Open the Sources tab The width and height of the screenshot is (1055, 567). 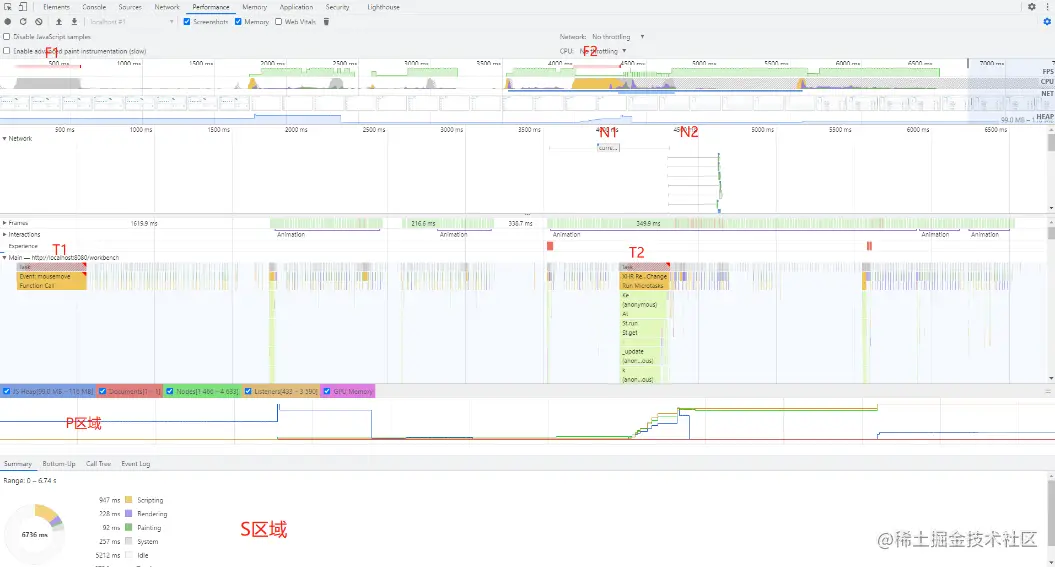coord(130,7)
